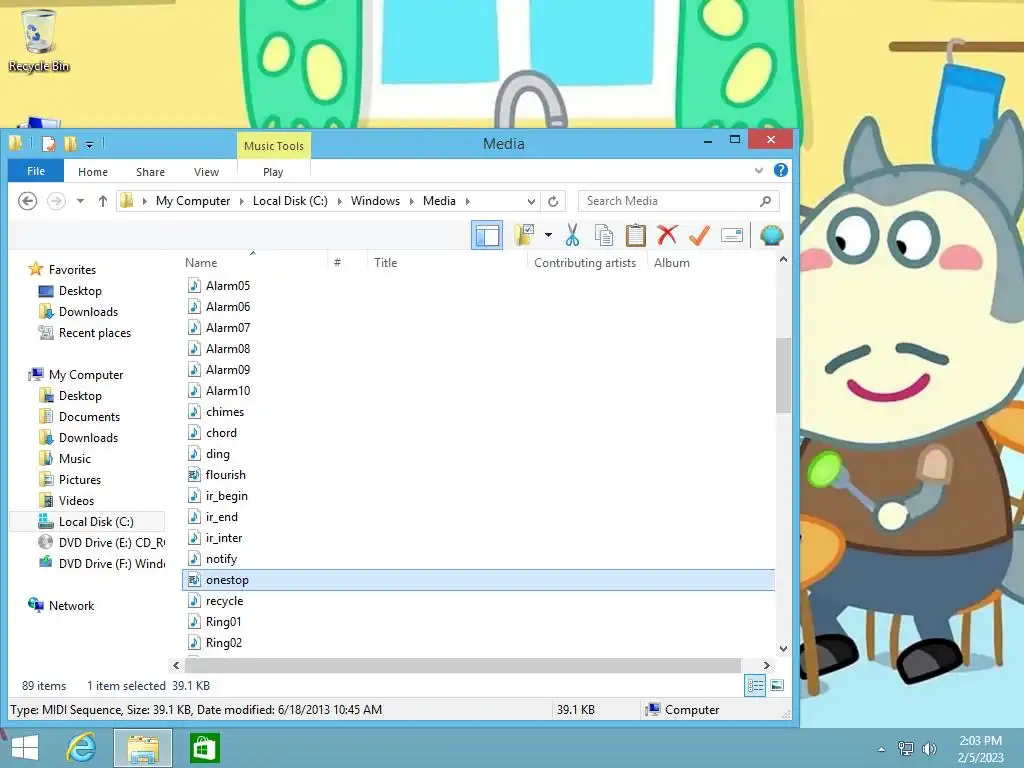The width and height of the screenshot is (1024, 768).
Task: Click the vertical scrollbar thumb
Action: (783, 376)
